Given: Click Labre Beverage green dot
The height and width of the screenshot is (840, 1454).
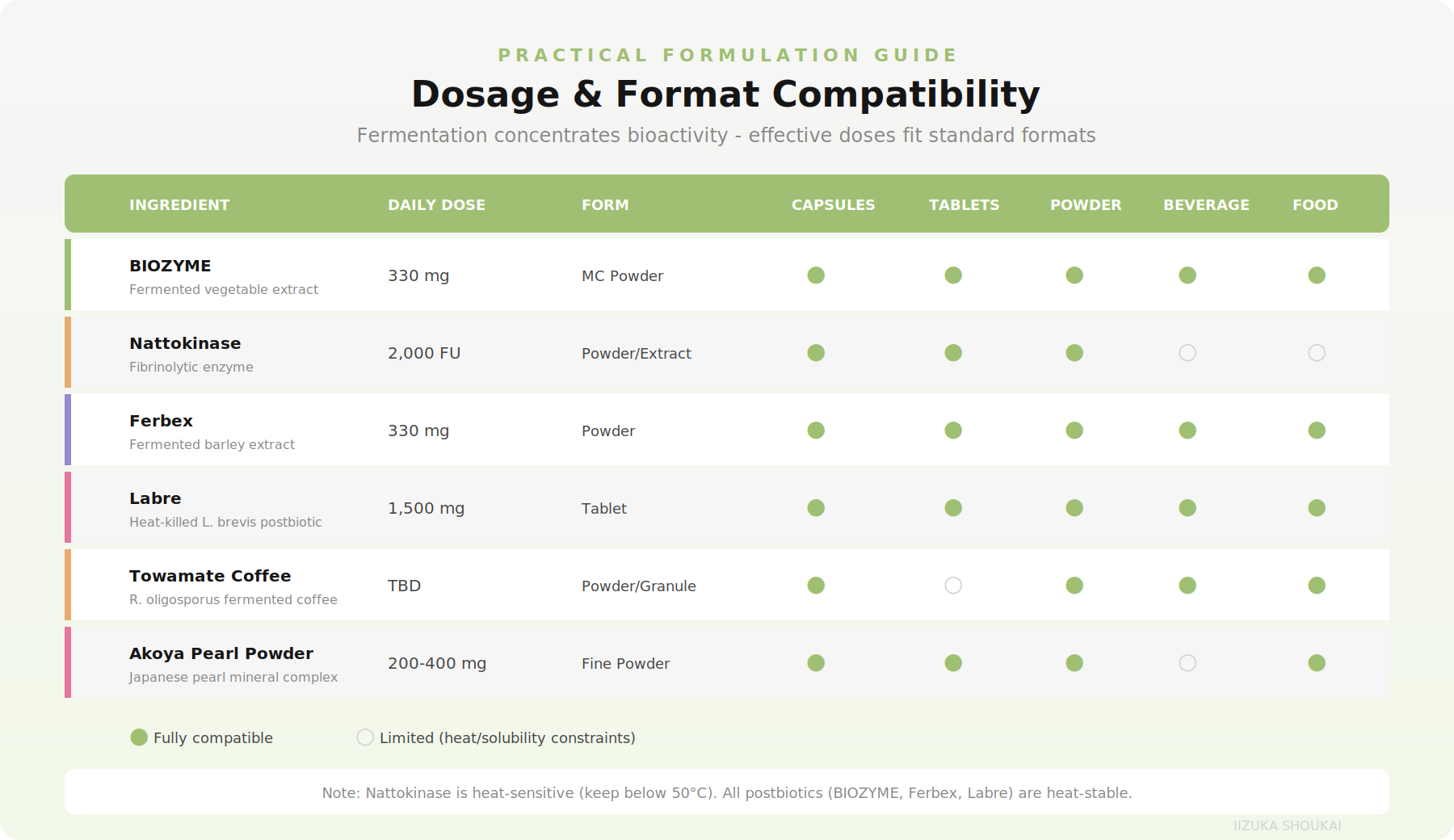Looking at the screenshot, I should [1187, 508].
